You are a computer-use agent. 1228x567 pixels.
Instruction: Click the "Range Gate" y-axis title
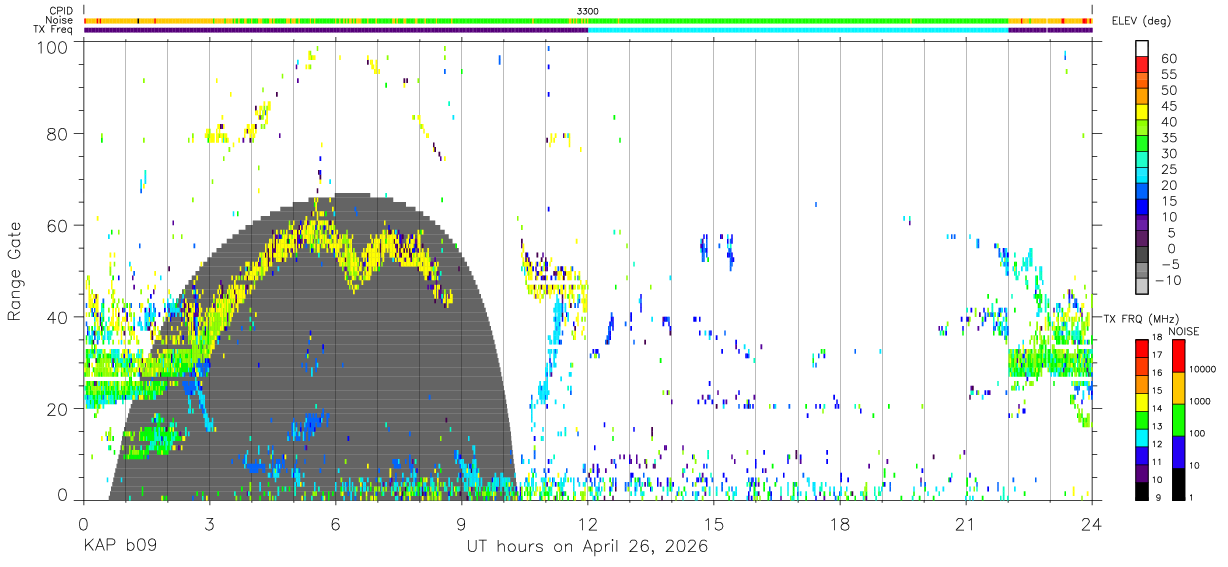pos(15,271)
